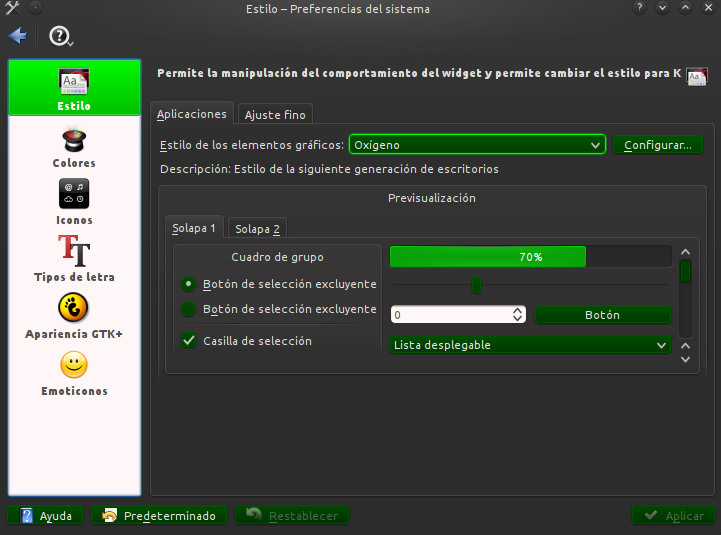
Task: Open the Colores settings module
Action: [x=74, y=147]
